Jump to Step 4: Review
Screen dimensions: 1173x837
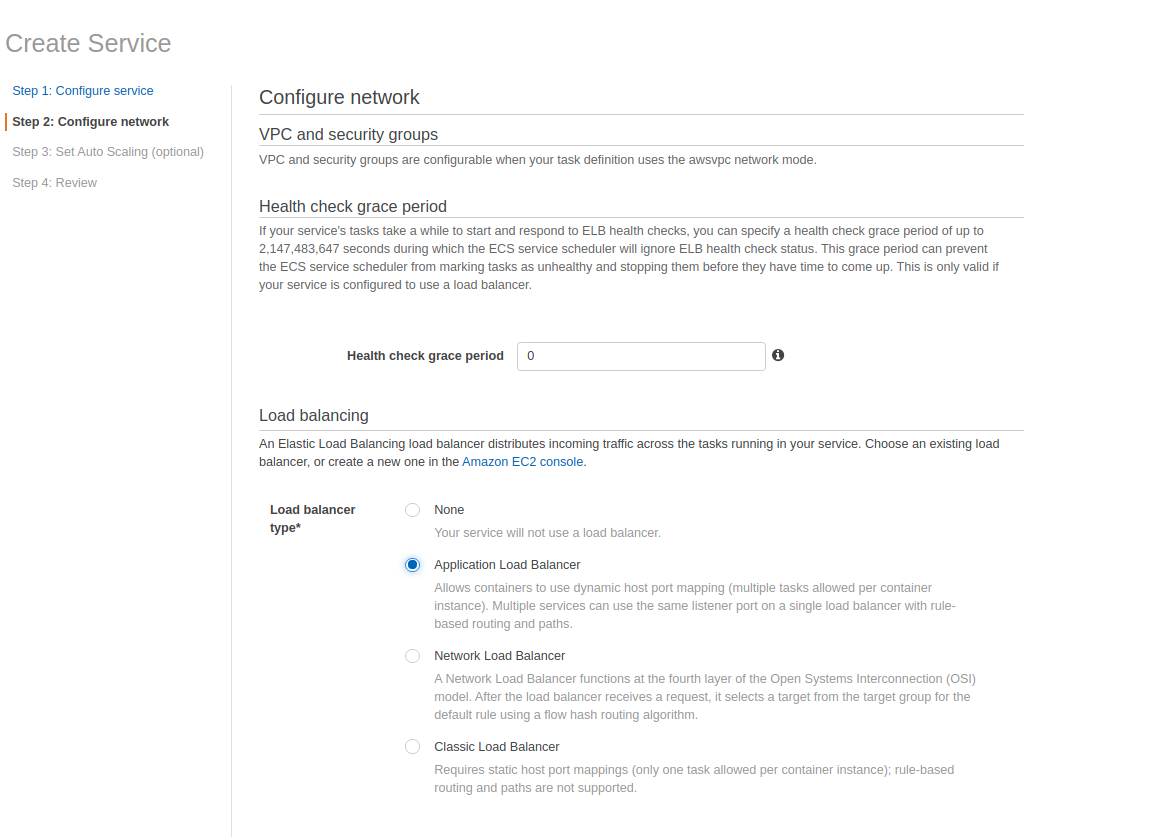pos(55,183)
